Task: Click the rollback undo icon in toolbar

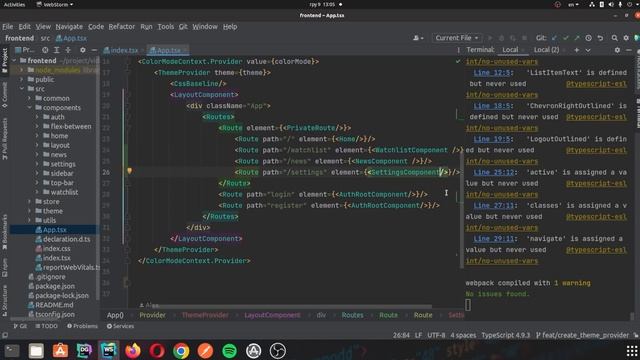Action: point(600,38)
